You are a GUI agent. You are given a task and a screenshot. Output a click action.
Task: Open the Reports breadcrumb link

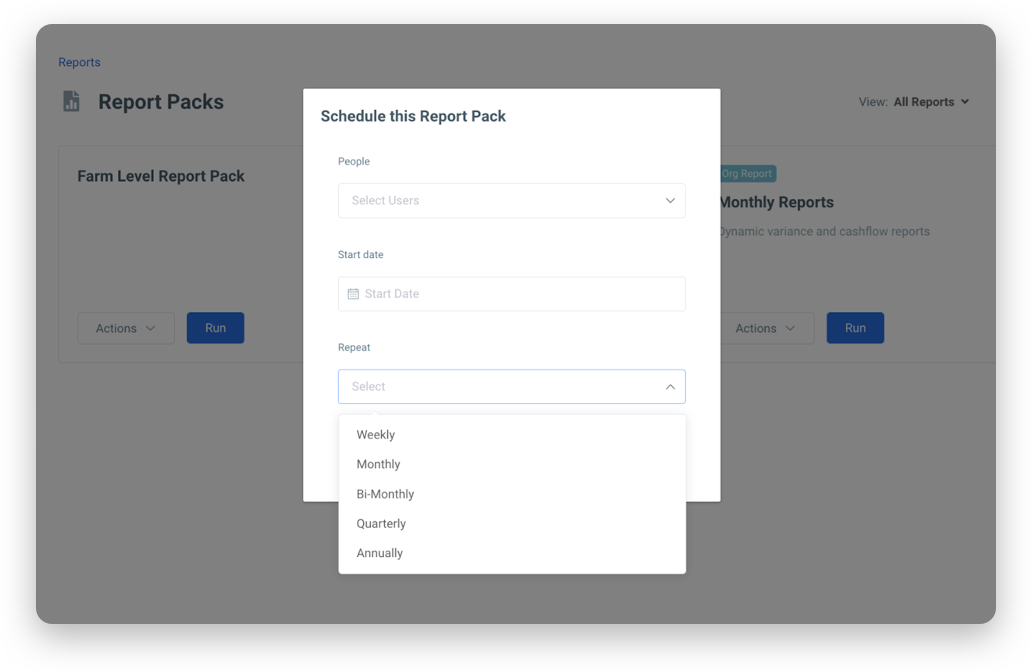(79, 62)
